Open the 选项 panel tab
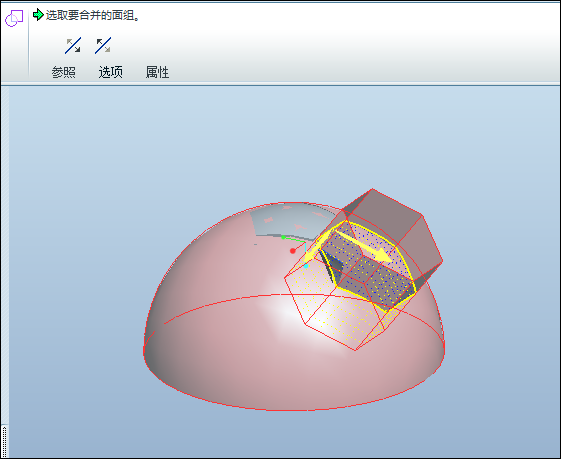This screenshot has width=561, height=459. (x=111, y=72)
